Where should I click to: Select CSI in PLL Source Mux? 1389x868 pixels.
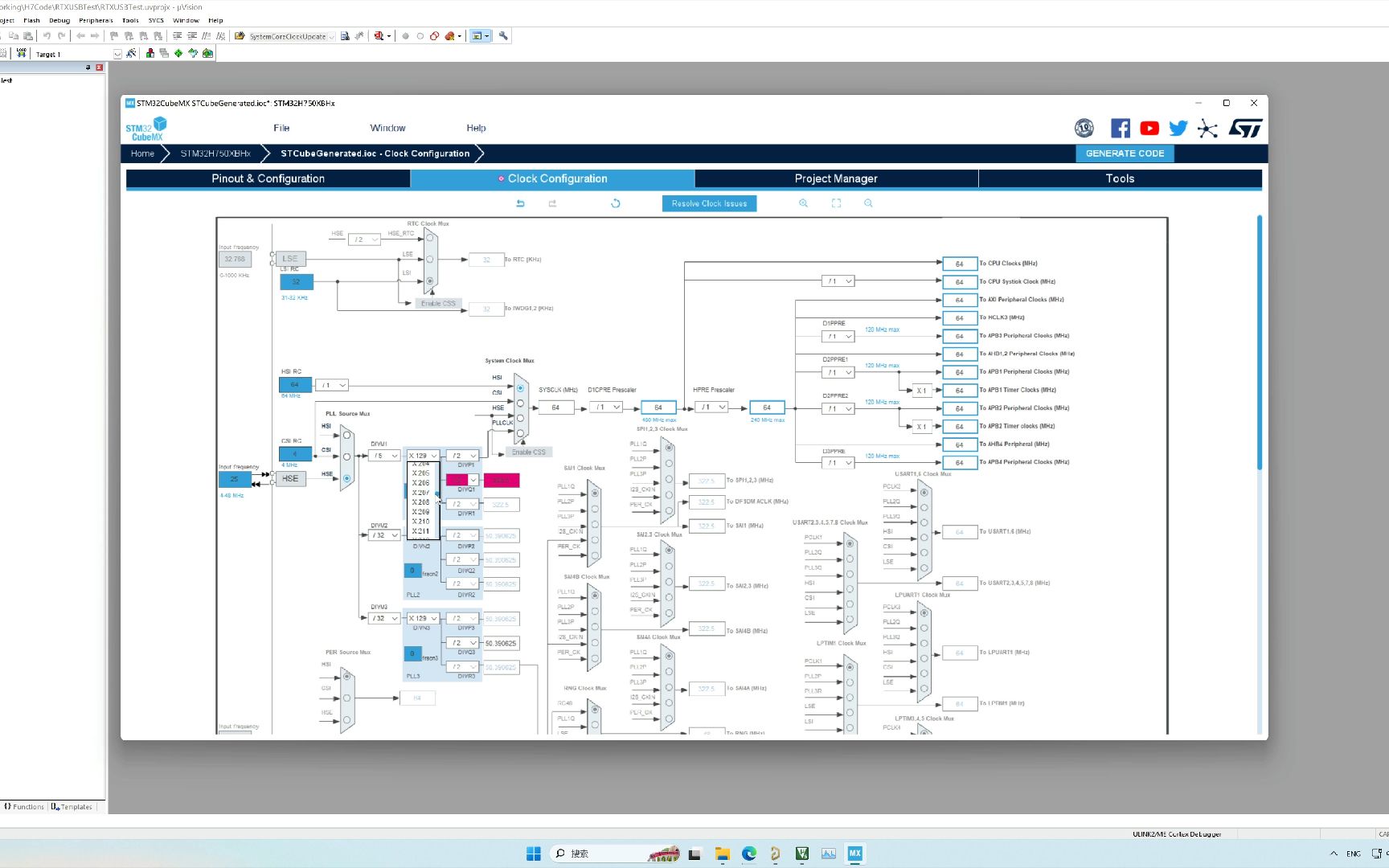pyautogui.click(x=346, y=457)
